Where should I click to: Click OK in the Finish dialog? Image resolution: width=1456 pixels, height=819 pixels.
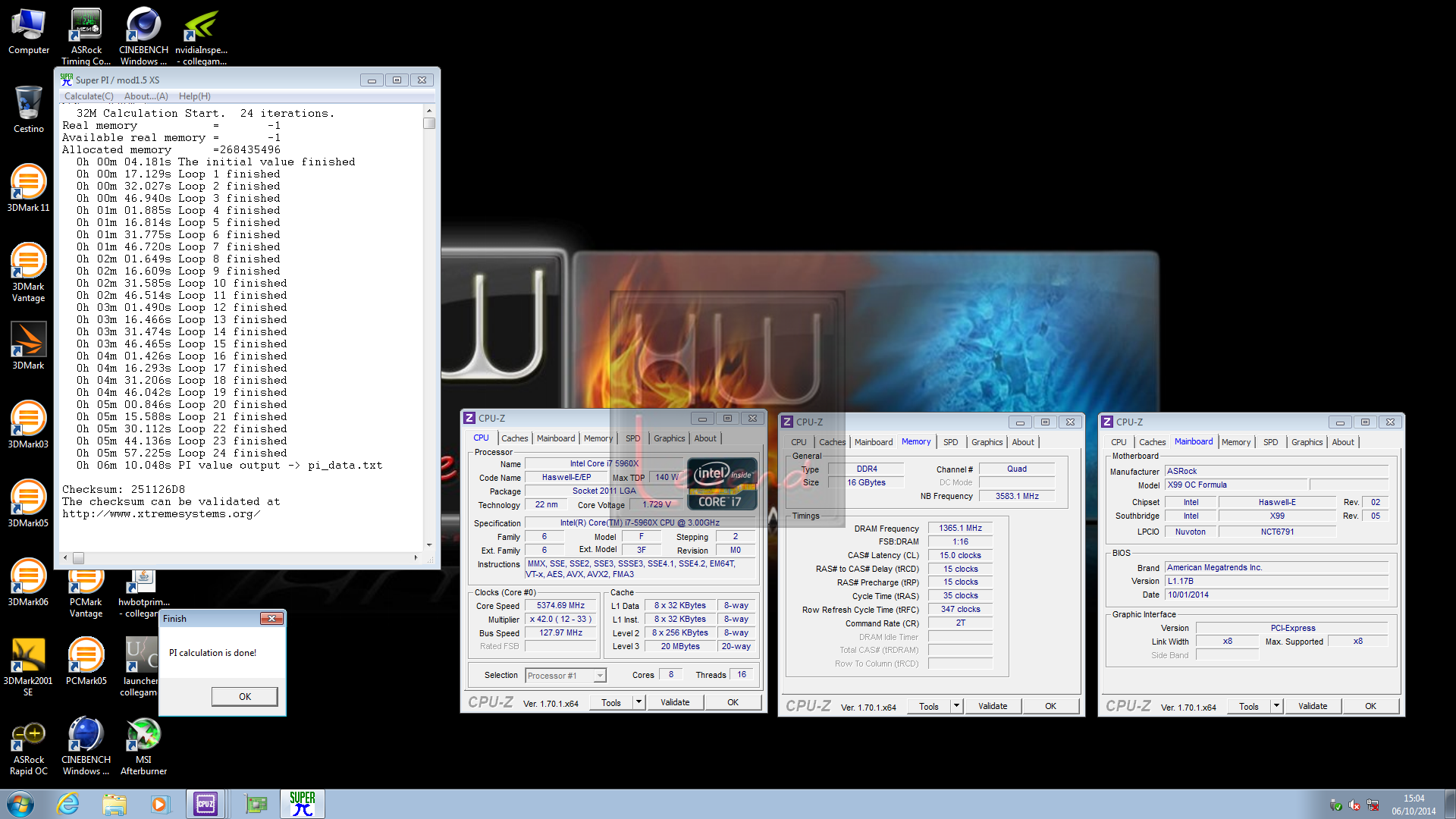click(x=244, y=696)
